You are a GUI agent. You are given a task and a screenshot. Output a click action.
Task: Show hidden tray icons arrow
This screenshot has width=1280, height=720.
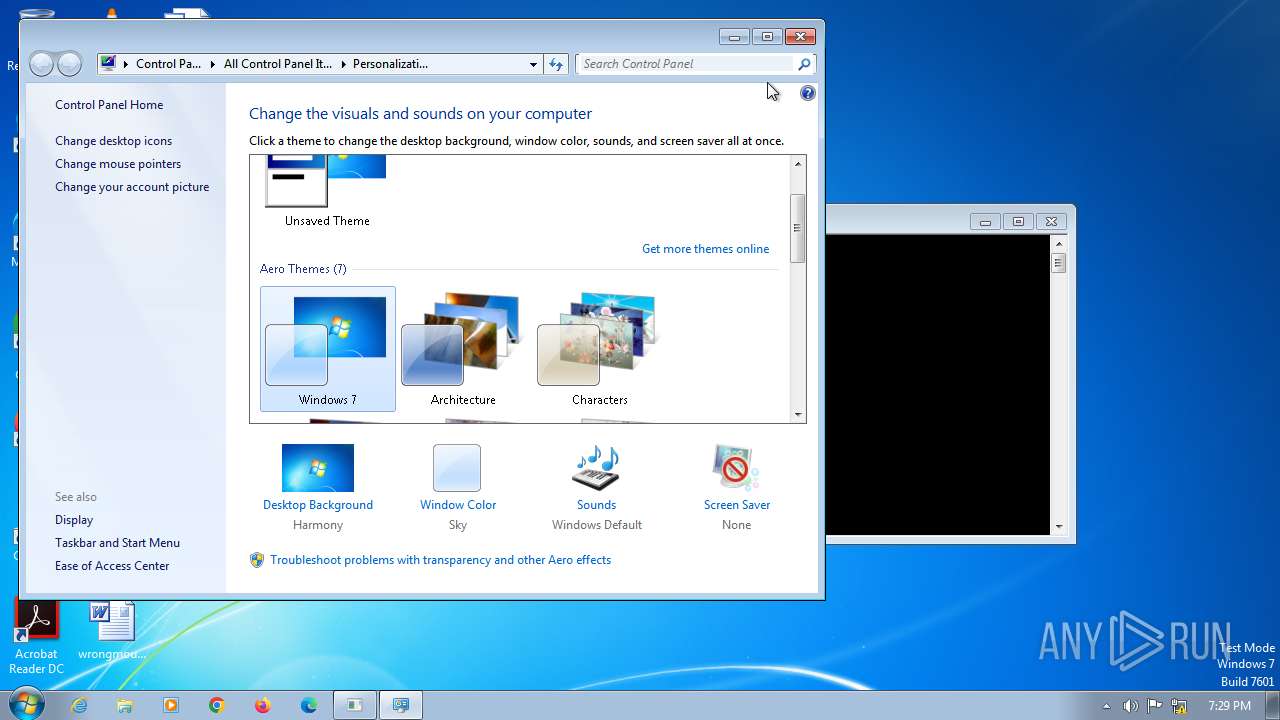pos(1106,706)
